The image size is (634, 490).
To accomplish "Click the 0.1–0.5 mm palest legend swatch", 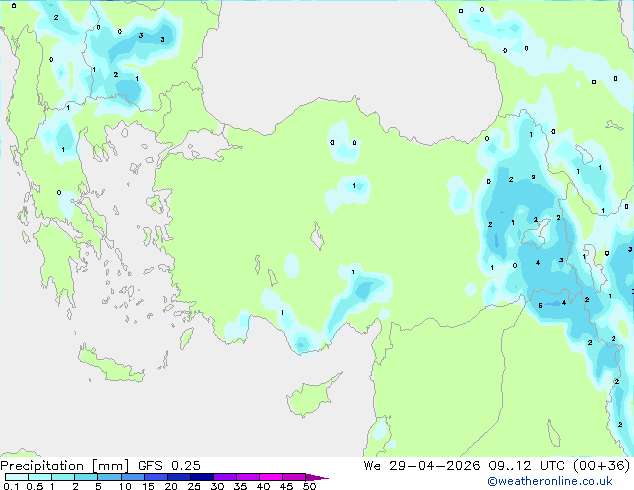I will [17, 477].
